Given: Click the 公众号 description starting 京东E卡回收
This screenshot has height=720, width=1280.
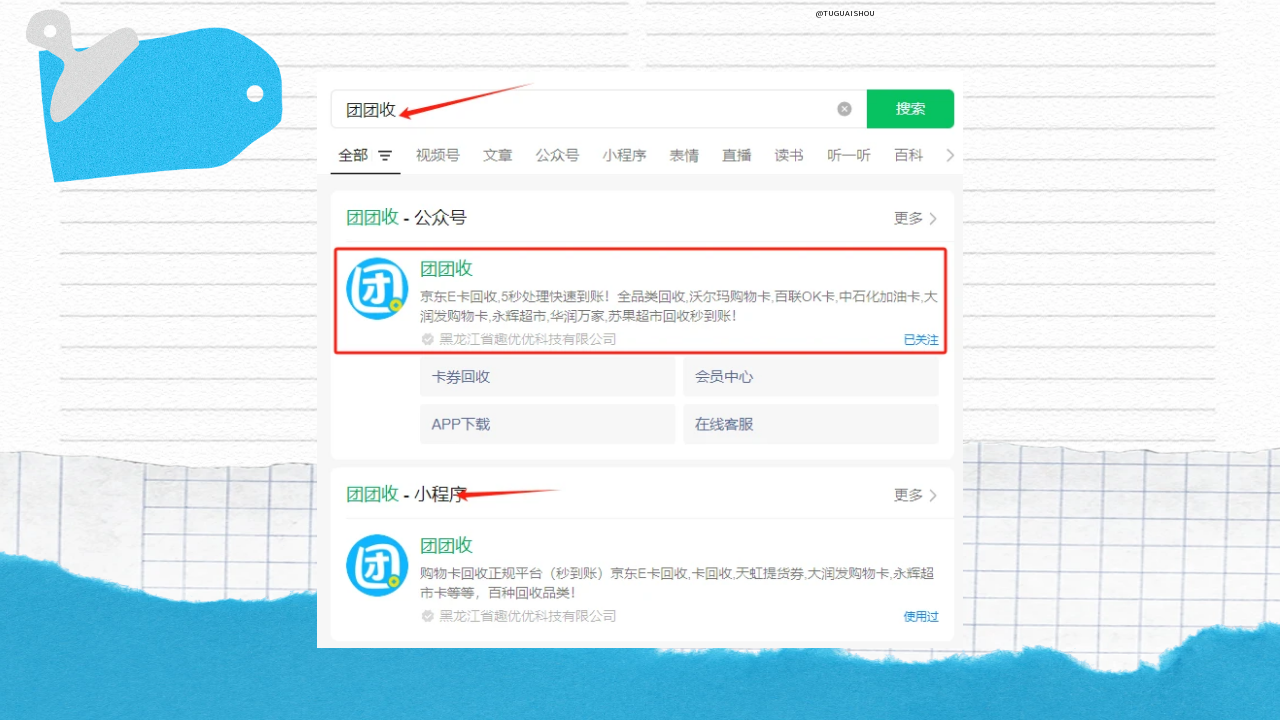Looking at the screenshot, I should click(x=679, y=306).
